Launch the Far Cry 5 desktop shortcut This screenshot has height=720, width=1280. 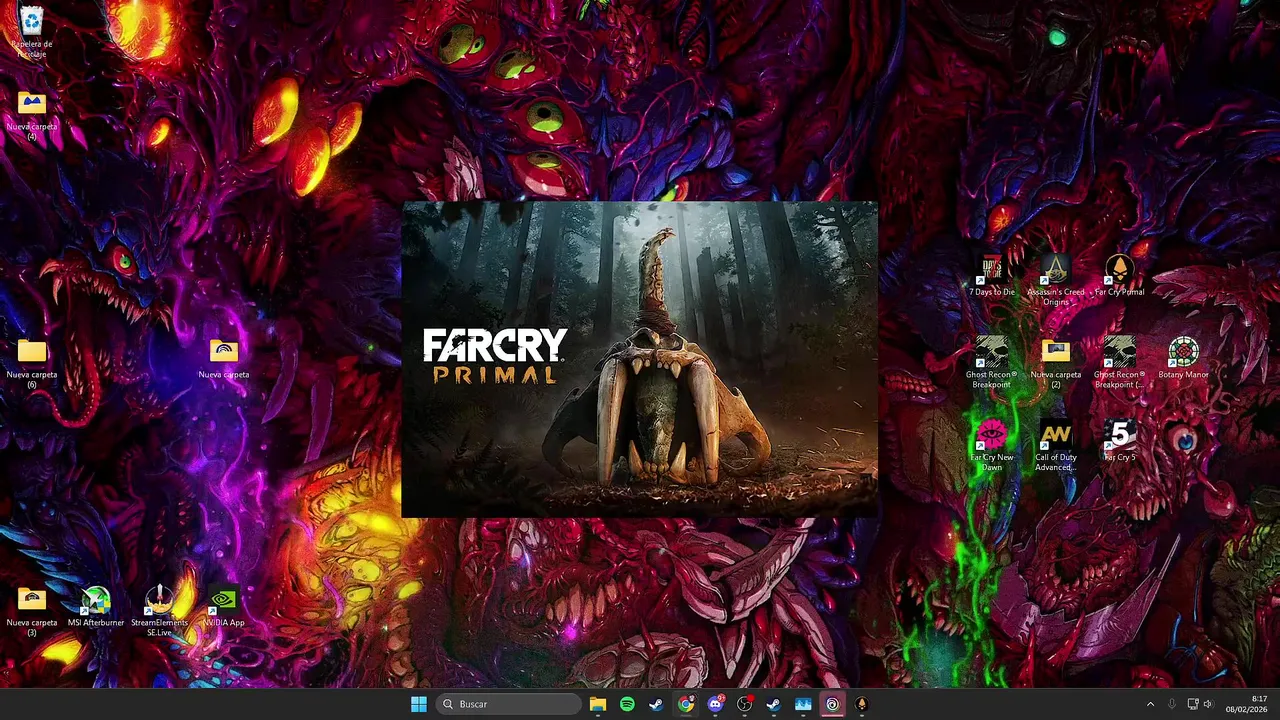pos(1119,441)
